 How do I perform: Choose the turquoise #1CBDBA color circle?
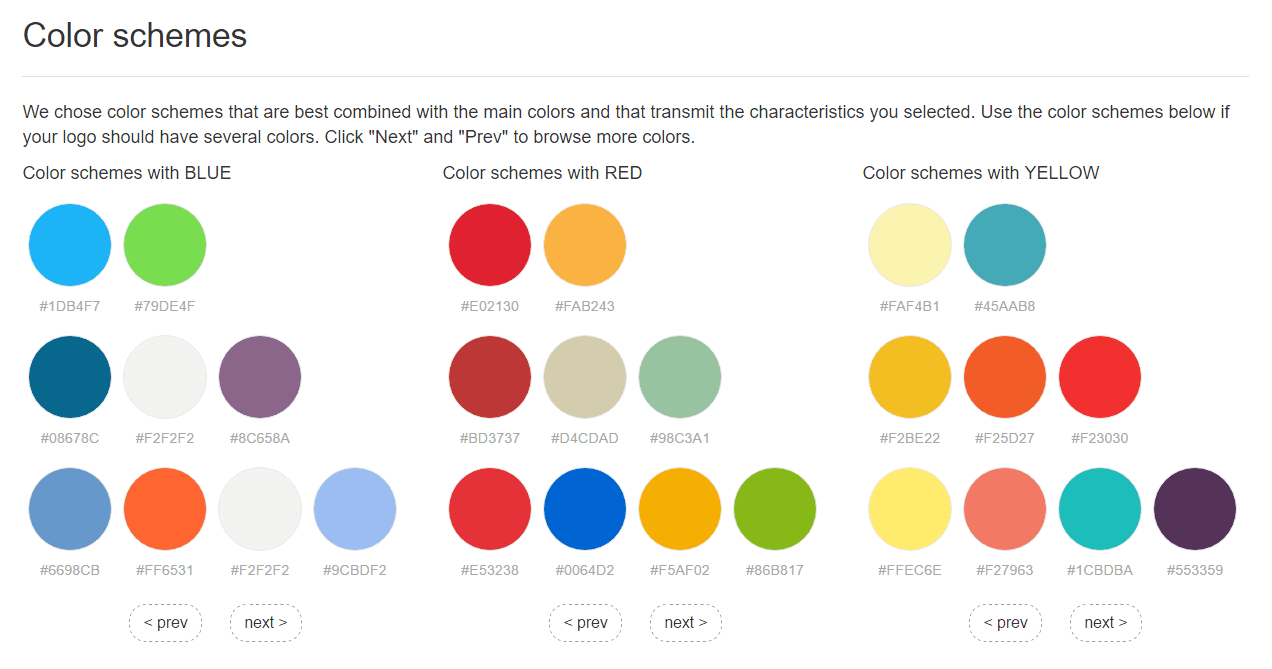1100,509
